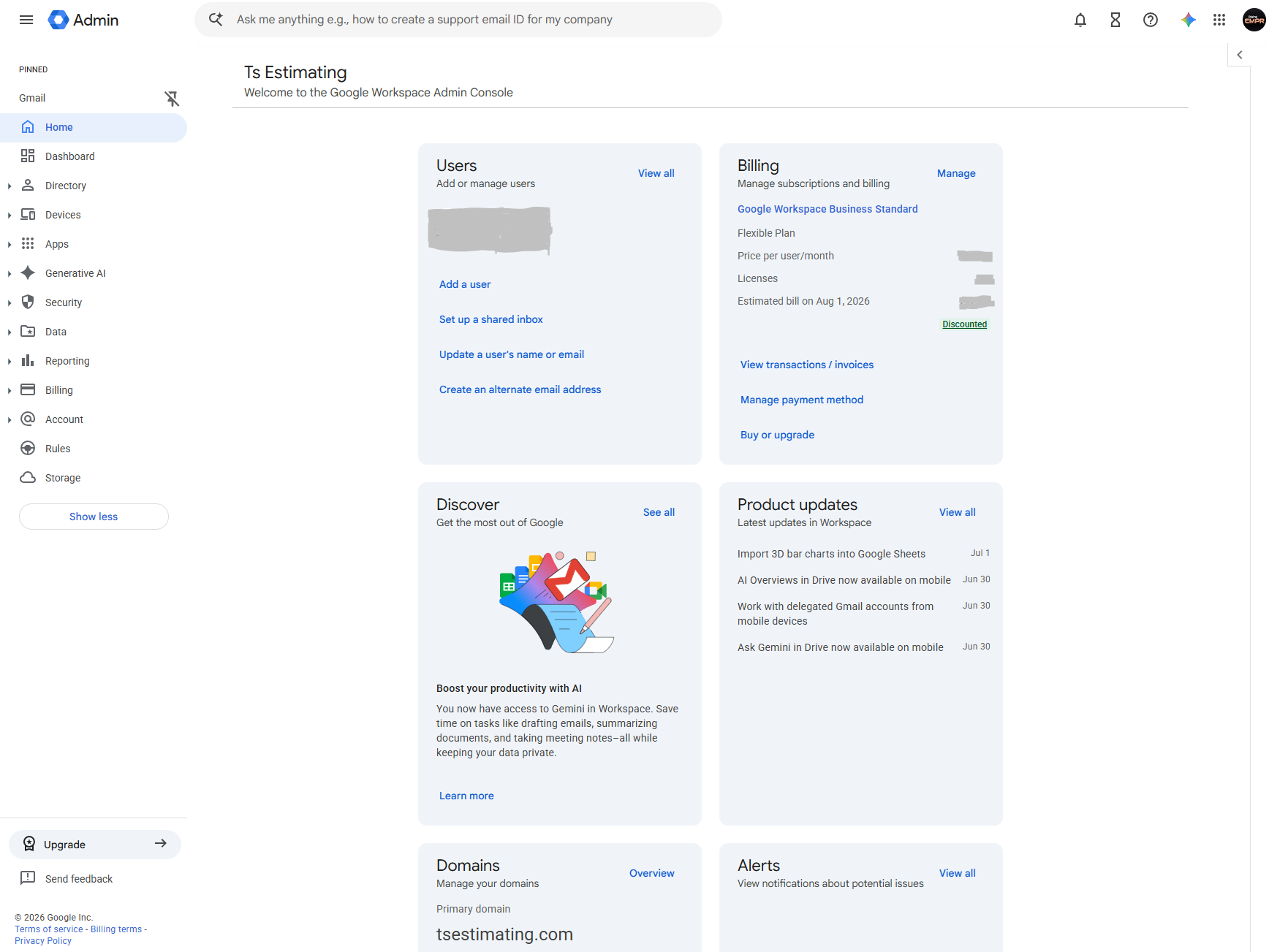This screenshot has width=1269, height=952.
Task: View all Alerts
Action: (x=958, y=873)
